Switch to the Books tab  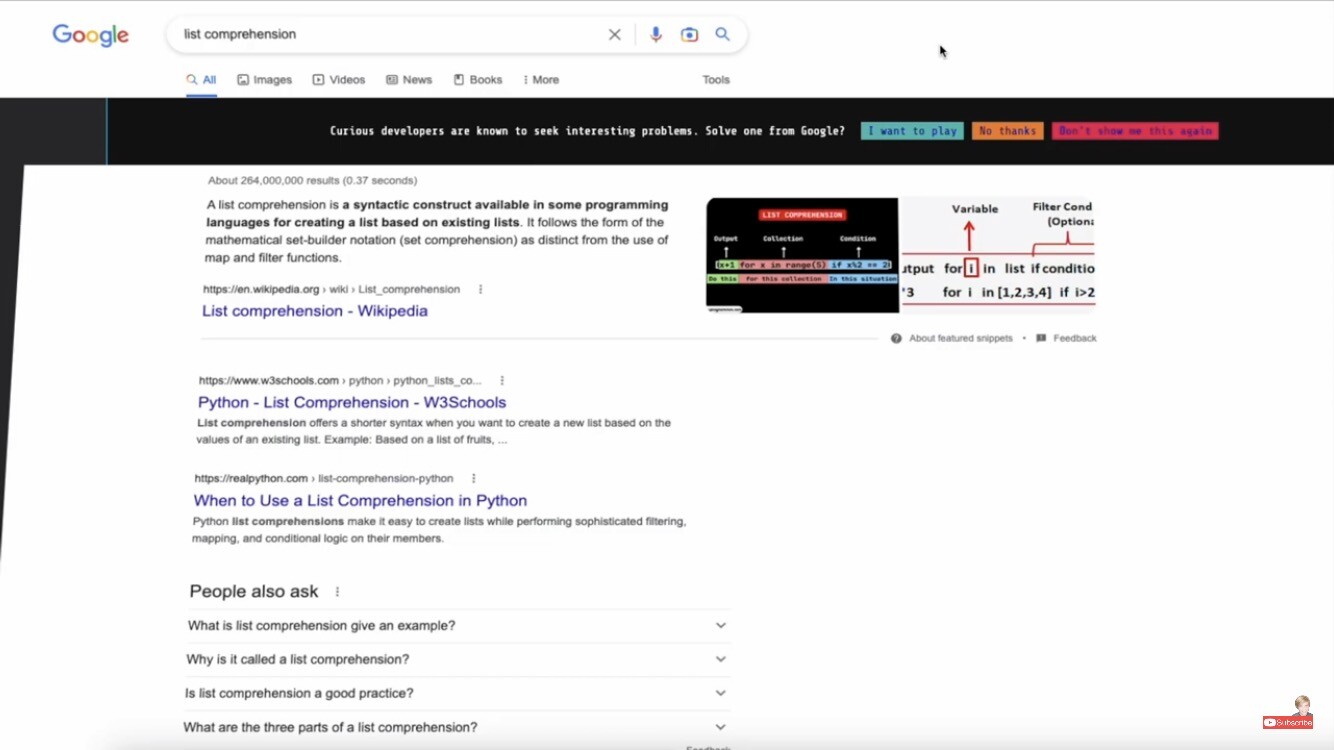(x=478, y=80)
